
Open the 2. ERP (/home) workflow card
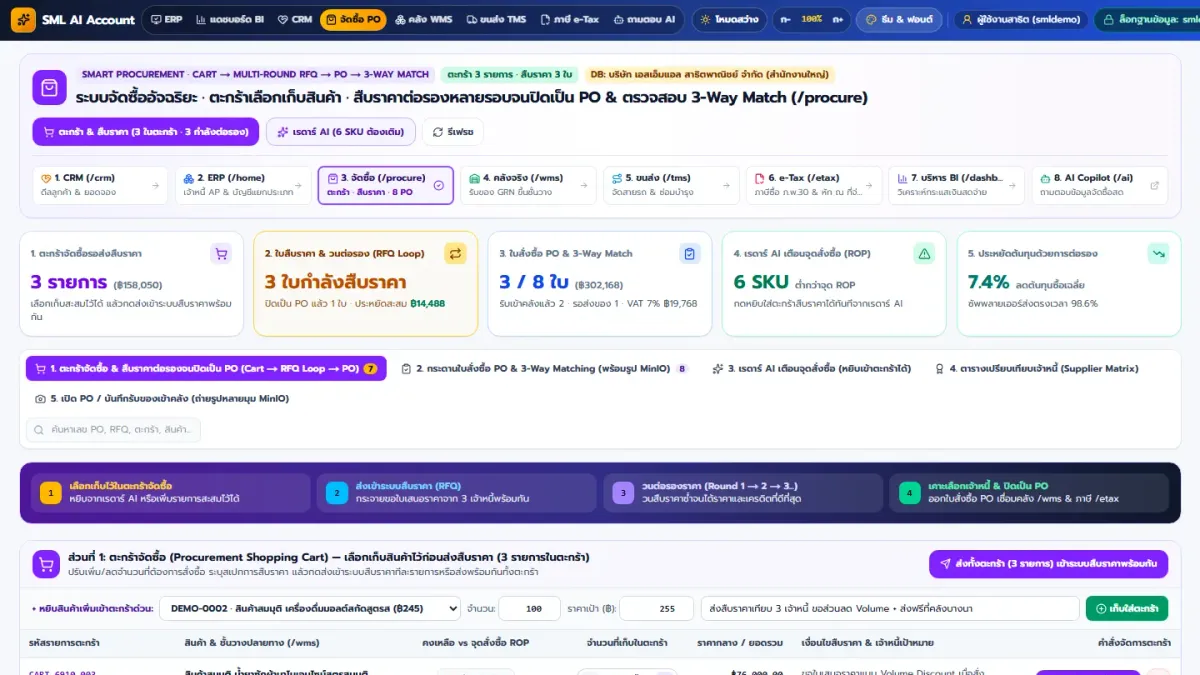pos(243,185)
